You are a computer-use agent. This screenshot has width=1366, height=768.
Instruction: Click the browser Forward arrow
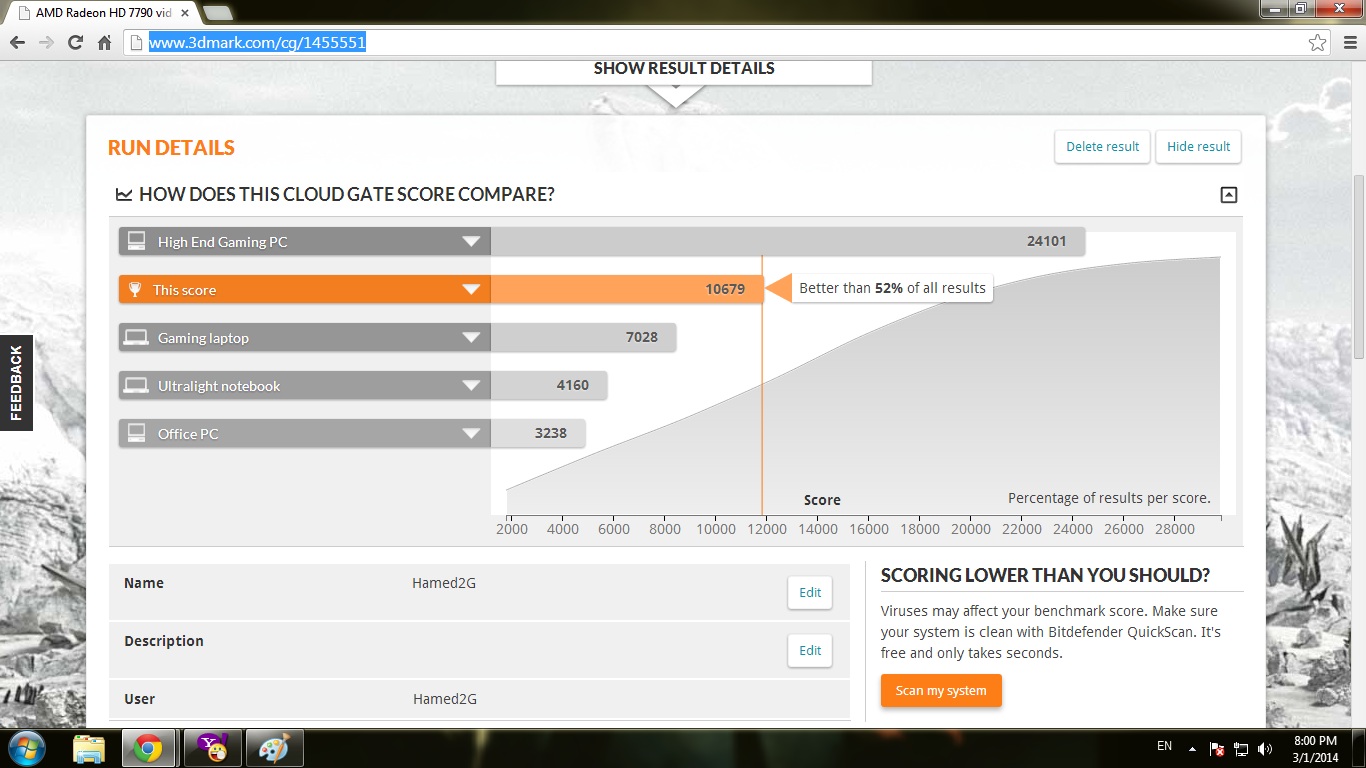pyautogui.click(x=46, y=42)
